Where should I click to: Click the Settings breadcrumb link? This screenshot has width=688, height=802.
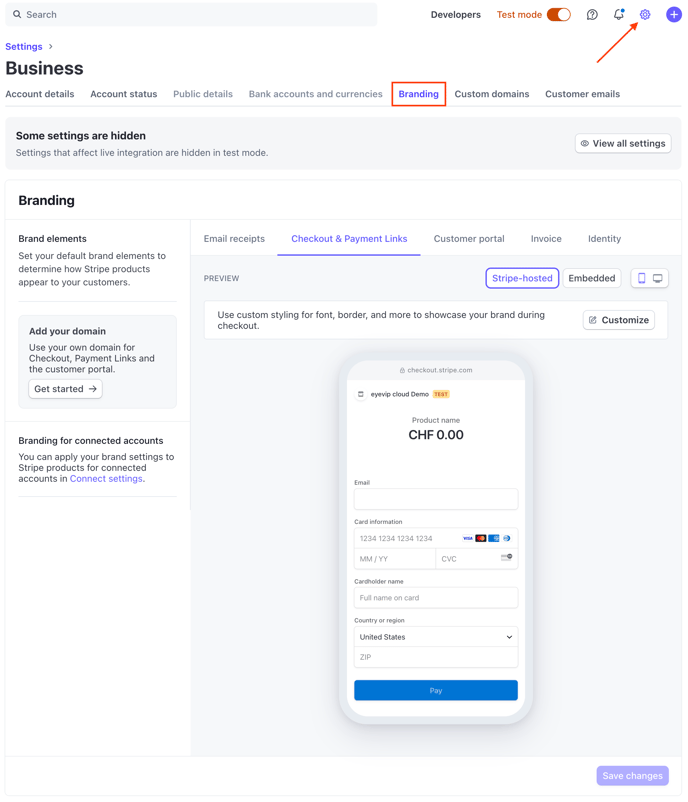pos(24,47)
